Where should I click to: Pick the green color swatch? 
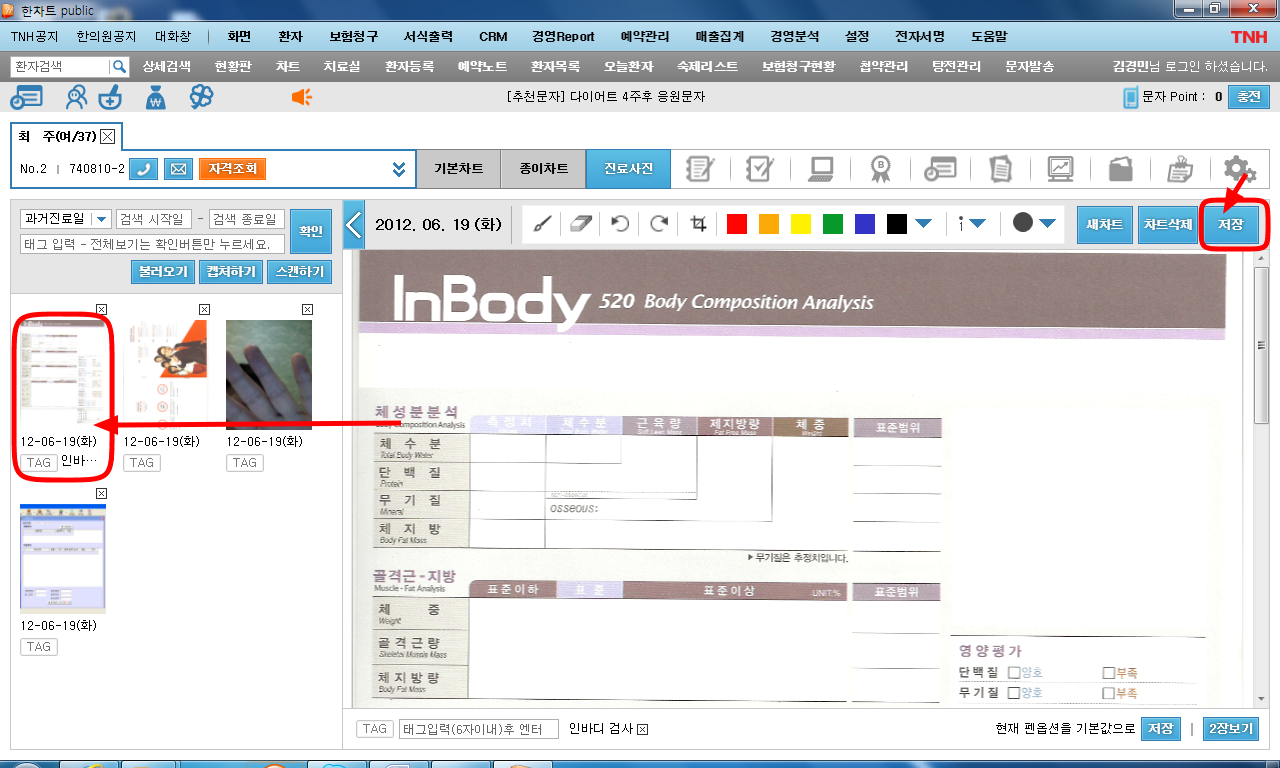pyautogui.click(x=833, y=224)
